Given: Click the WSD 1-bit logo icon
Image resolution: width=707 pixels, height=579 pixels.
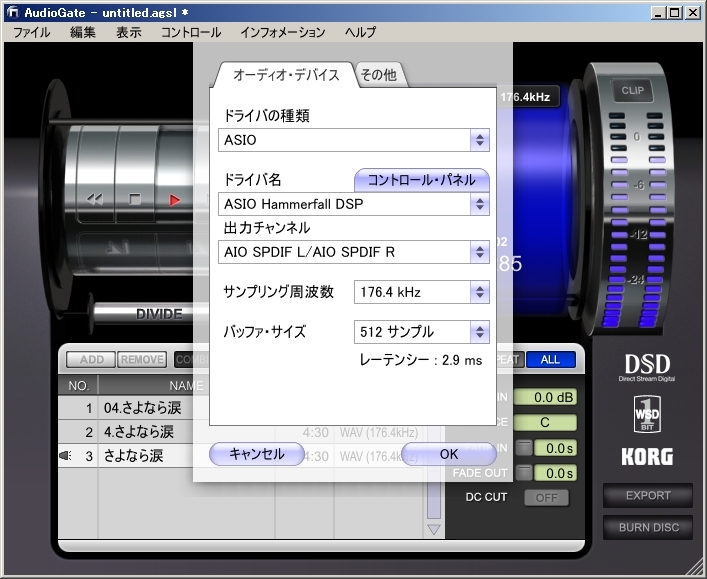Looking at the screenshot, I should (647, 413).
